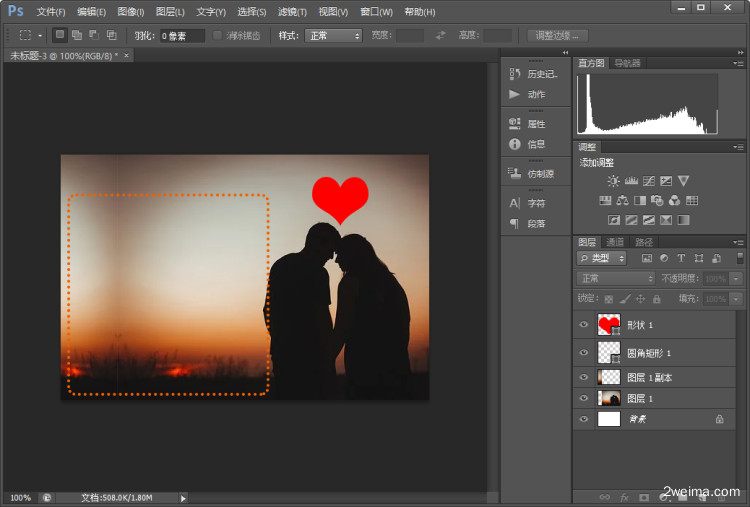Toggle visibility of 图层 1 副本 layer
Screen dimensions: 750x507
coord(584,377)
